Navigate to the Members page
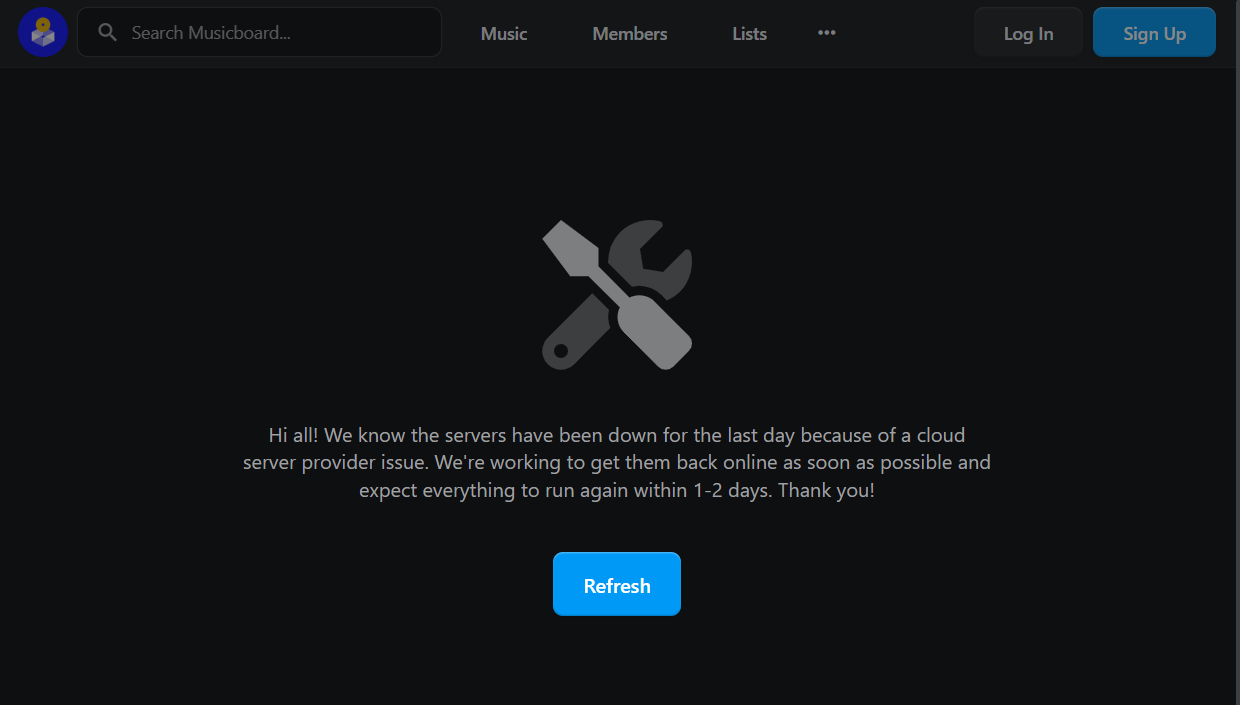1240x705 pixels. [x=629, y=33]
